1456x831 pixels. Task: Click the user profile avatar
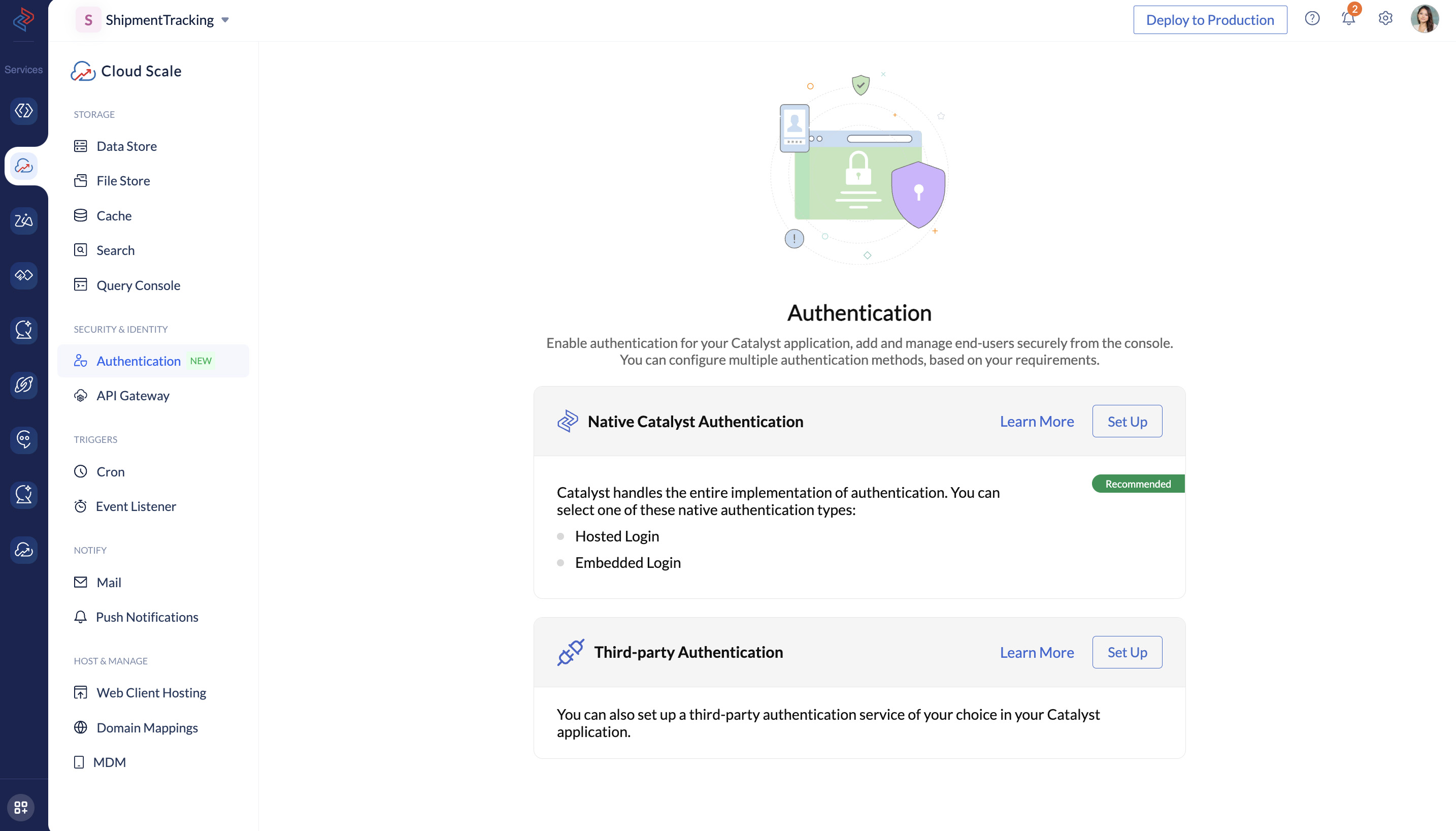pyautogui.click(x=1424, y=19)
